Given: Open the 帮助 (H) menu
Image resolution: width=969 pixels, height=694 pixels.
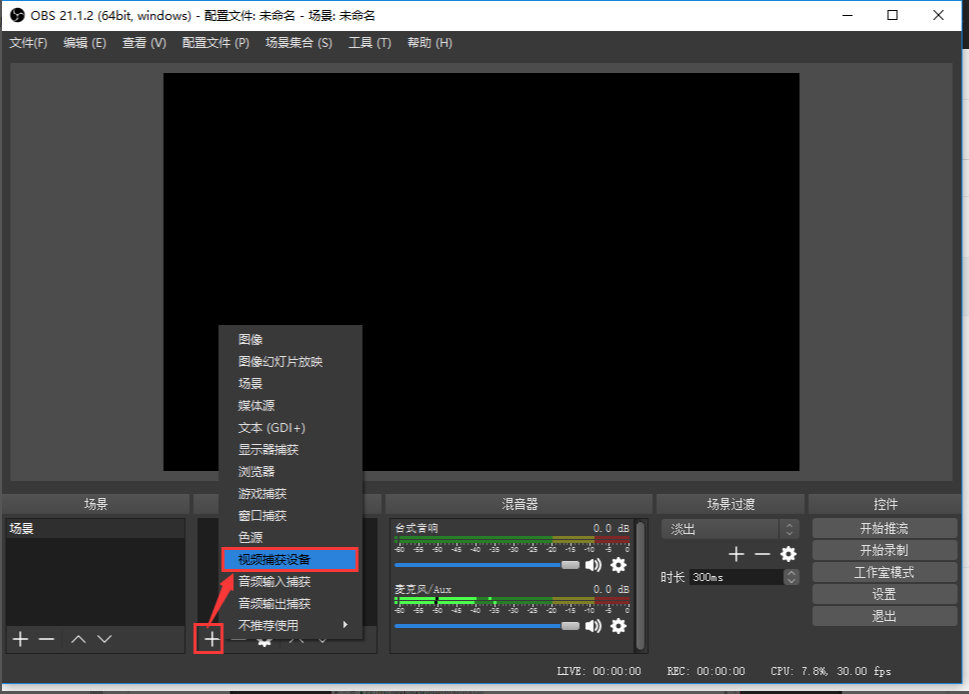Looking at the screenshot, I should coord(429,43).
